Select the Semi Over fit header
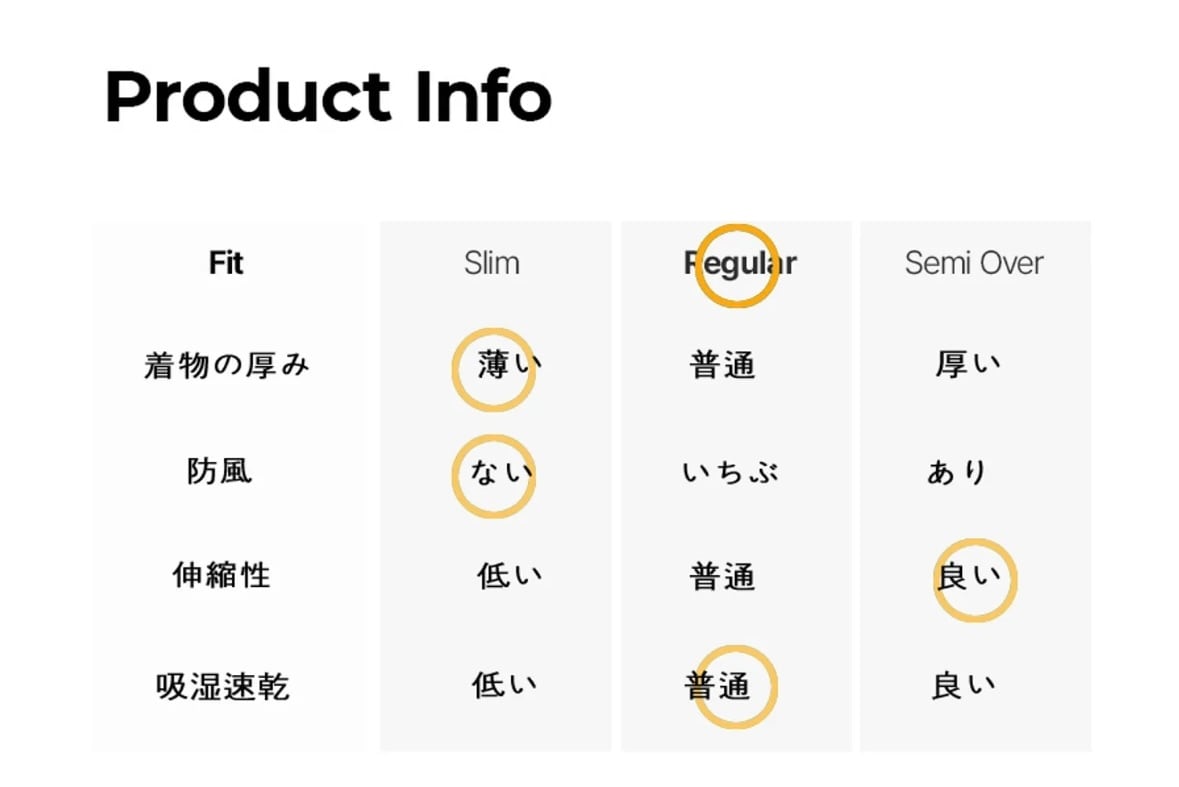 (x=973, y=263)
